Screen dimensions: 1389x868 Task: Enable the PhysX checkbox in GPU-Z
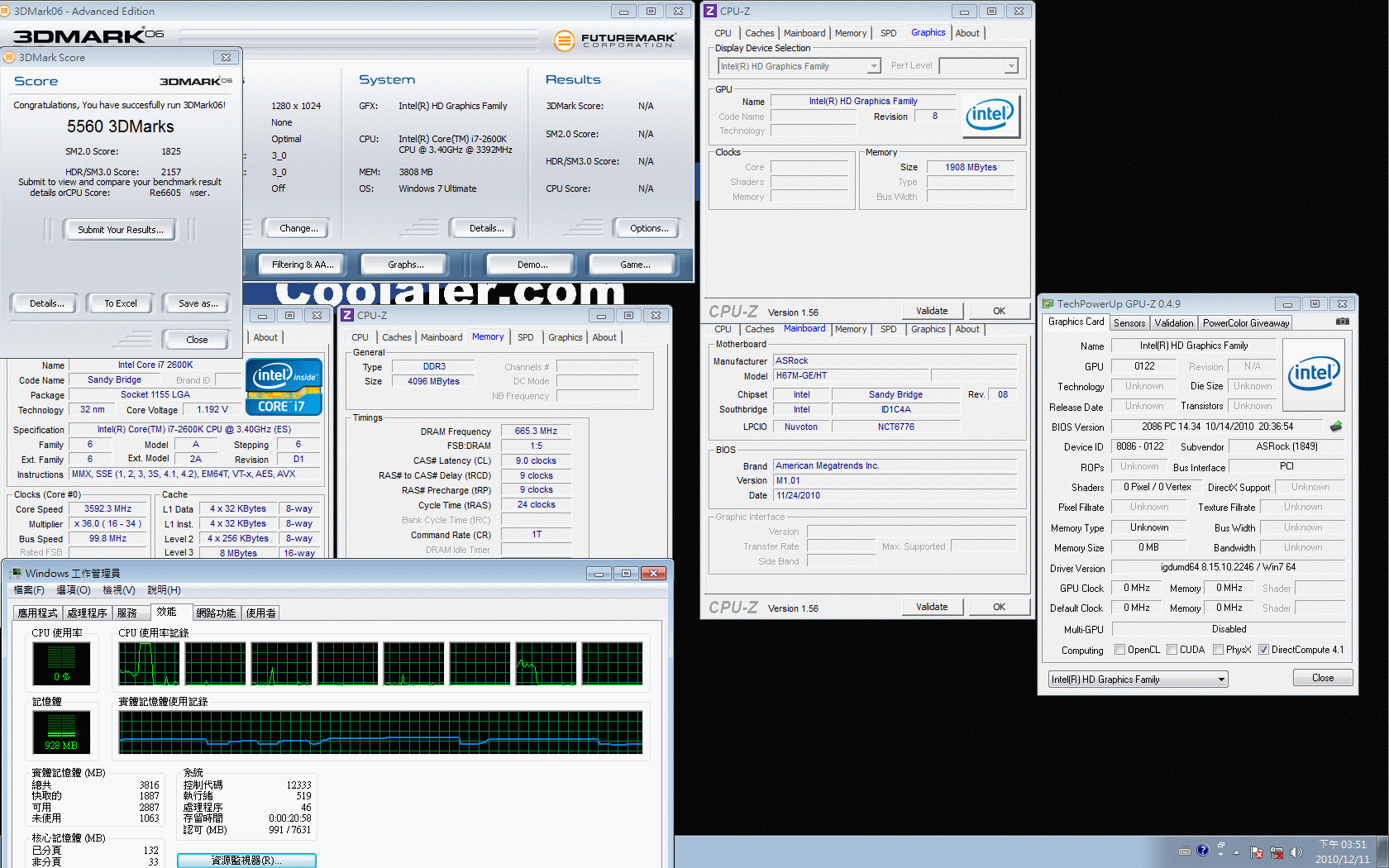1218,650
